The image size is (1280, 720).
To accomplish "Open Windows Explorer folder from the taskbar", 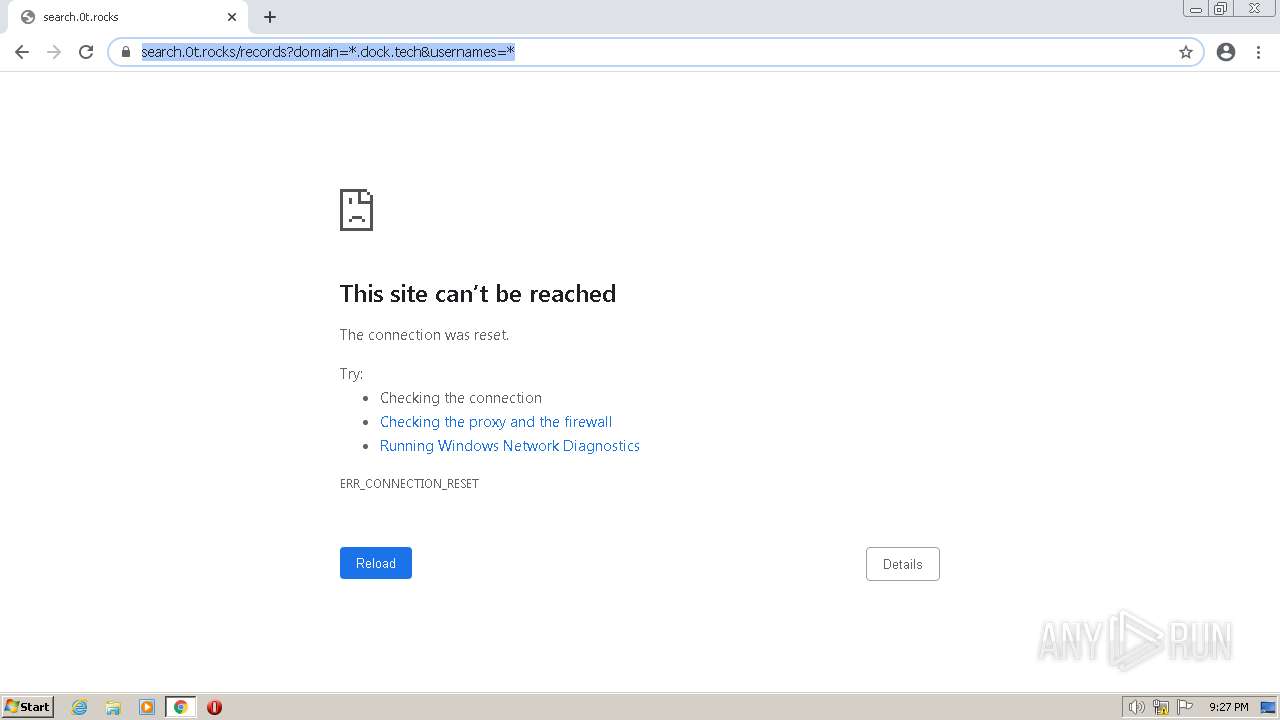I will click(x=113, y=707).
